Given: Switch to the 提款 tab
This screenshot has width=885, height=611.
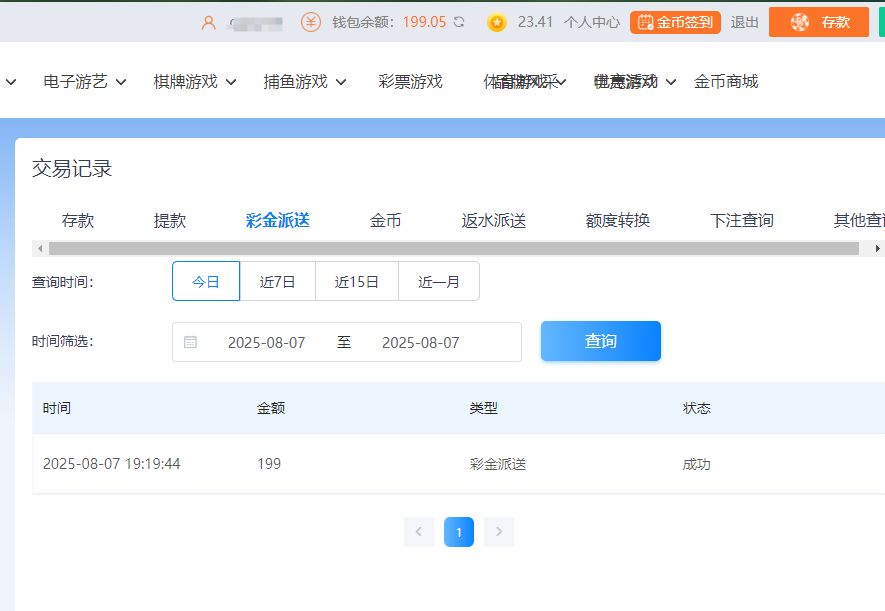Looking at the screenshot, I should pyautogui.click(x=170, y=221).
